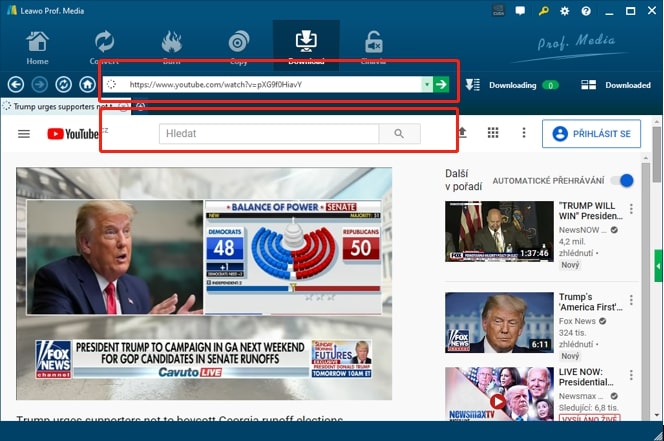Open the DRM removal module
Viewport: 664px width, 441px height.
[x=374, y=47]
